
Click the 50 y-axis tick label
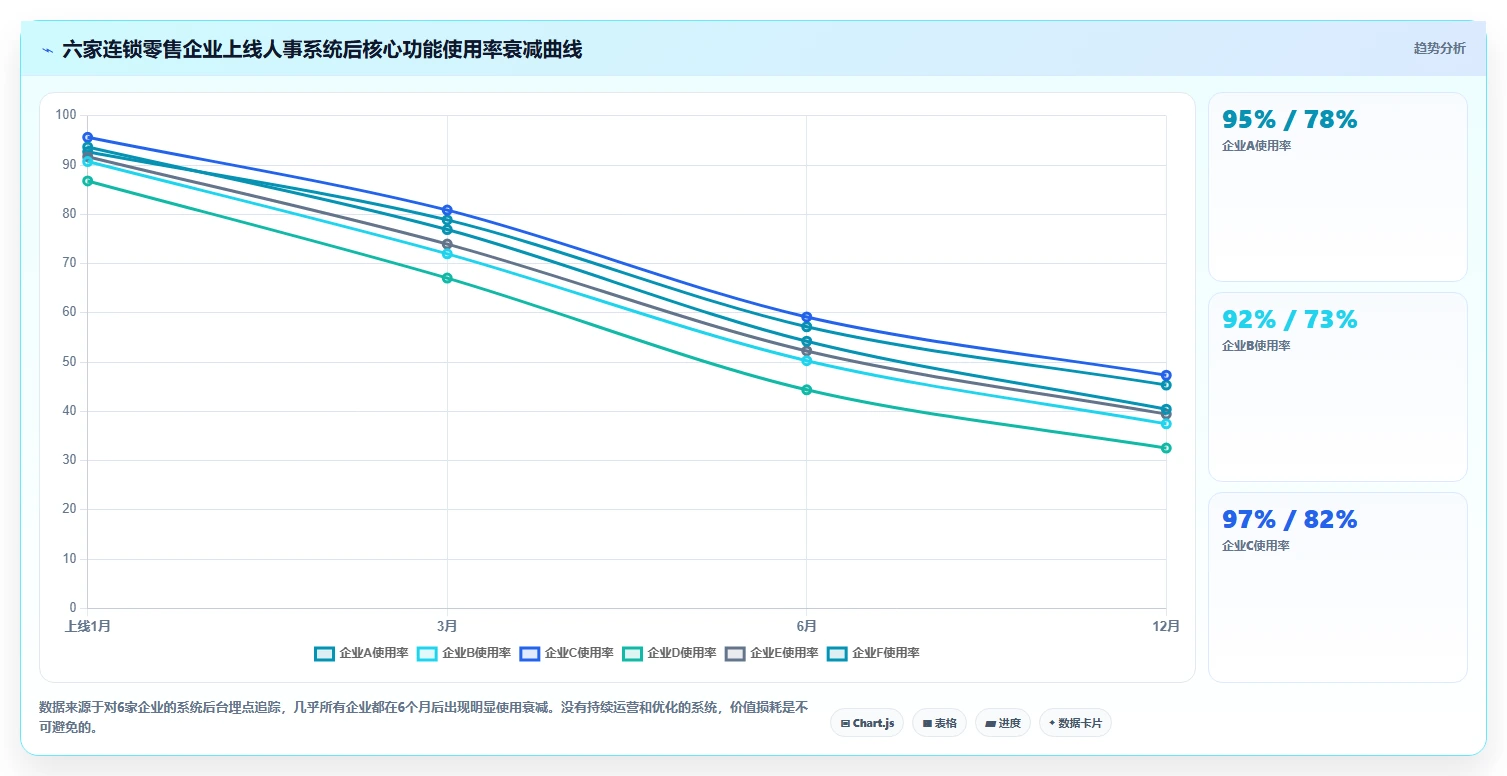click(70, 361)
